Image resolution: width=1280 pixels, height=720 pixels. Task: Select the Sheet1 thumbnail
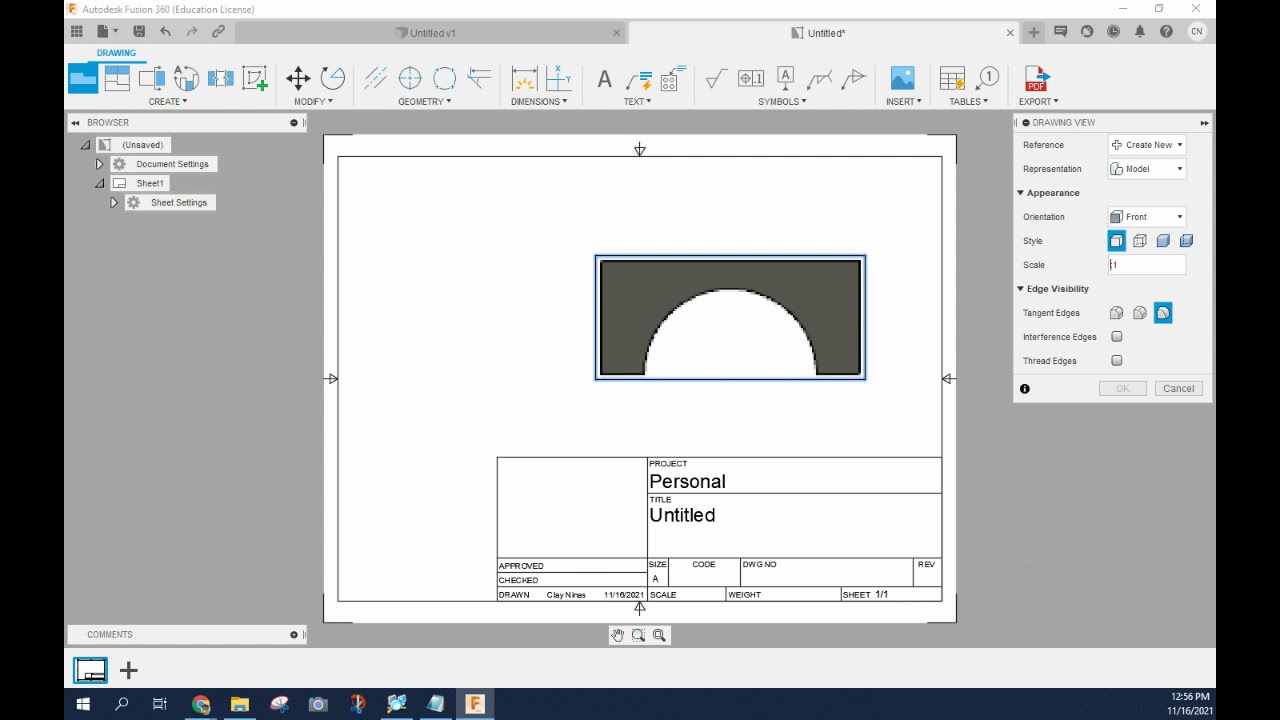coord(90,670)
